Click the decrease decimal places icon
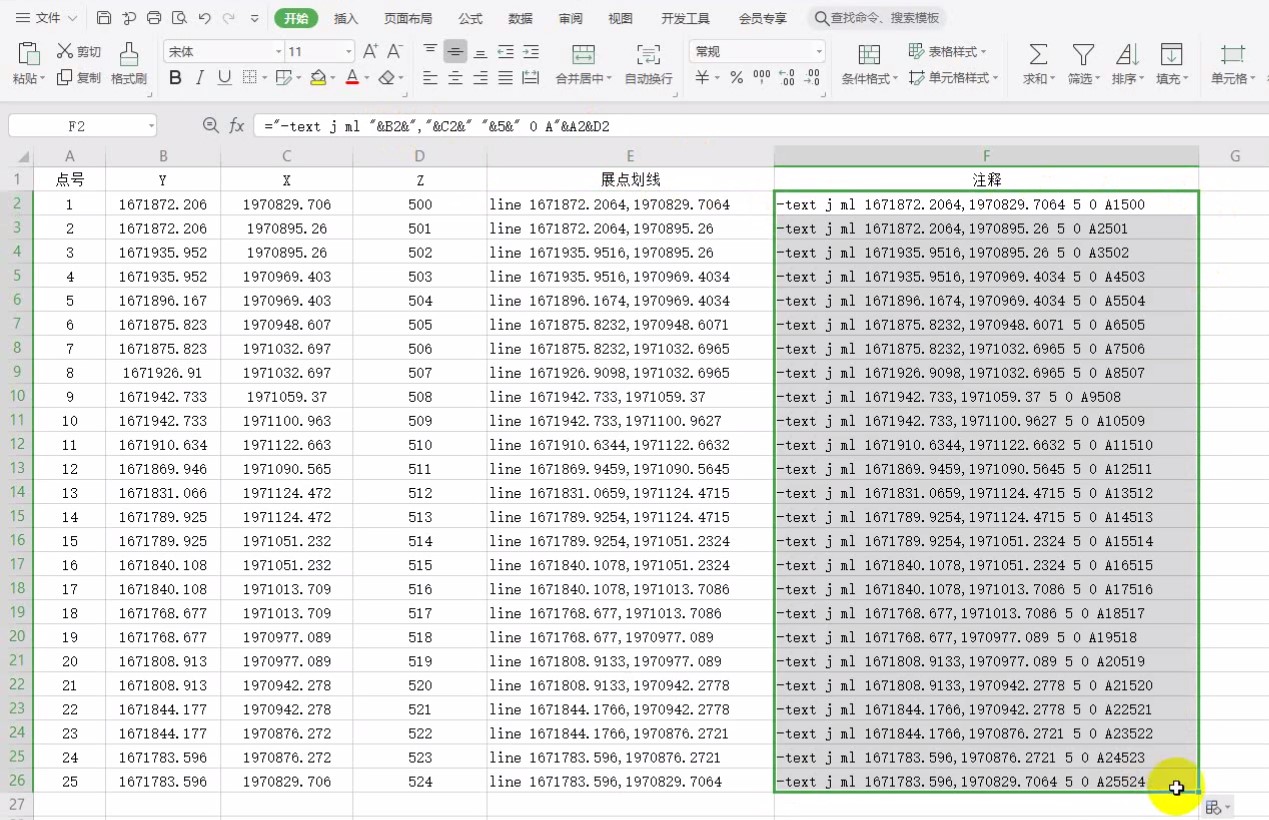1269x820 pixels. 812,77
